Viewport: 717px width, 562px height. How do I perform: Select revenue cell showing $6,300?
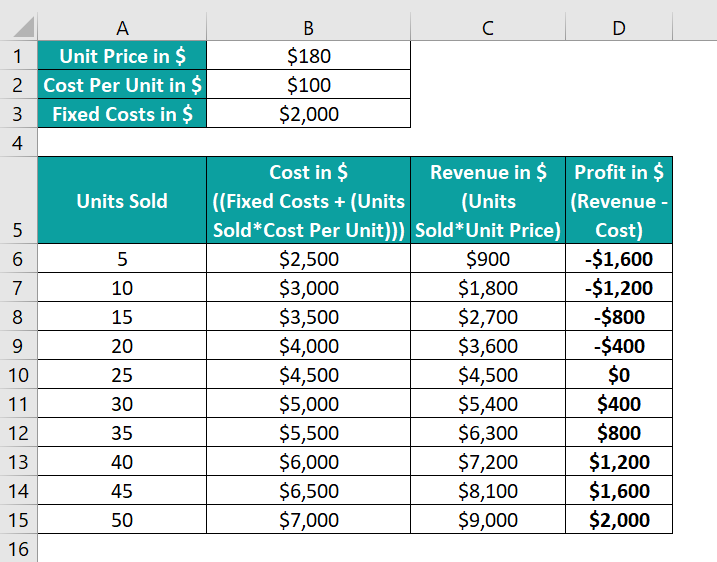(x=488, y=433)
